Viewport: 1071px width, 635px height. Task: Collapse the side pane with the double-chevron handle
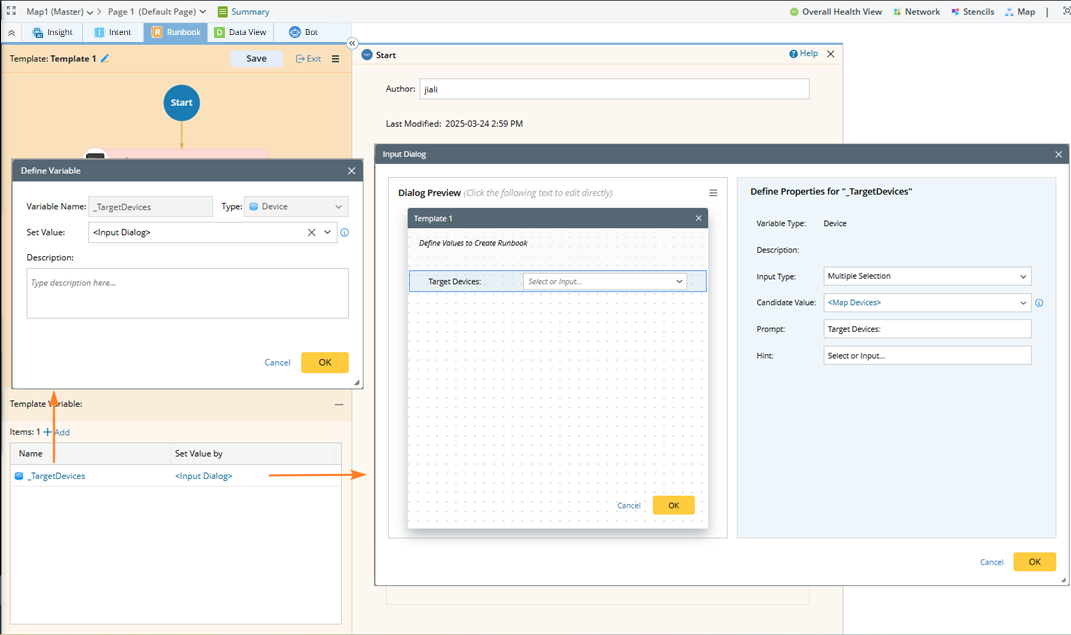coord(352,43)
